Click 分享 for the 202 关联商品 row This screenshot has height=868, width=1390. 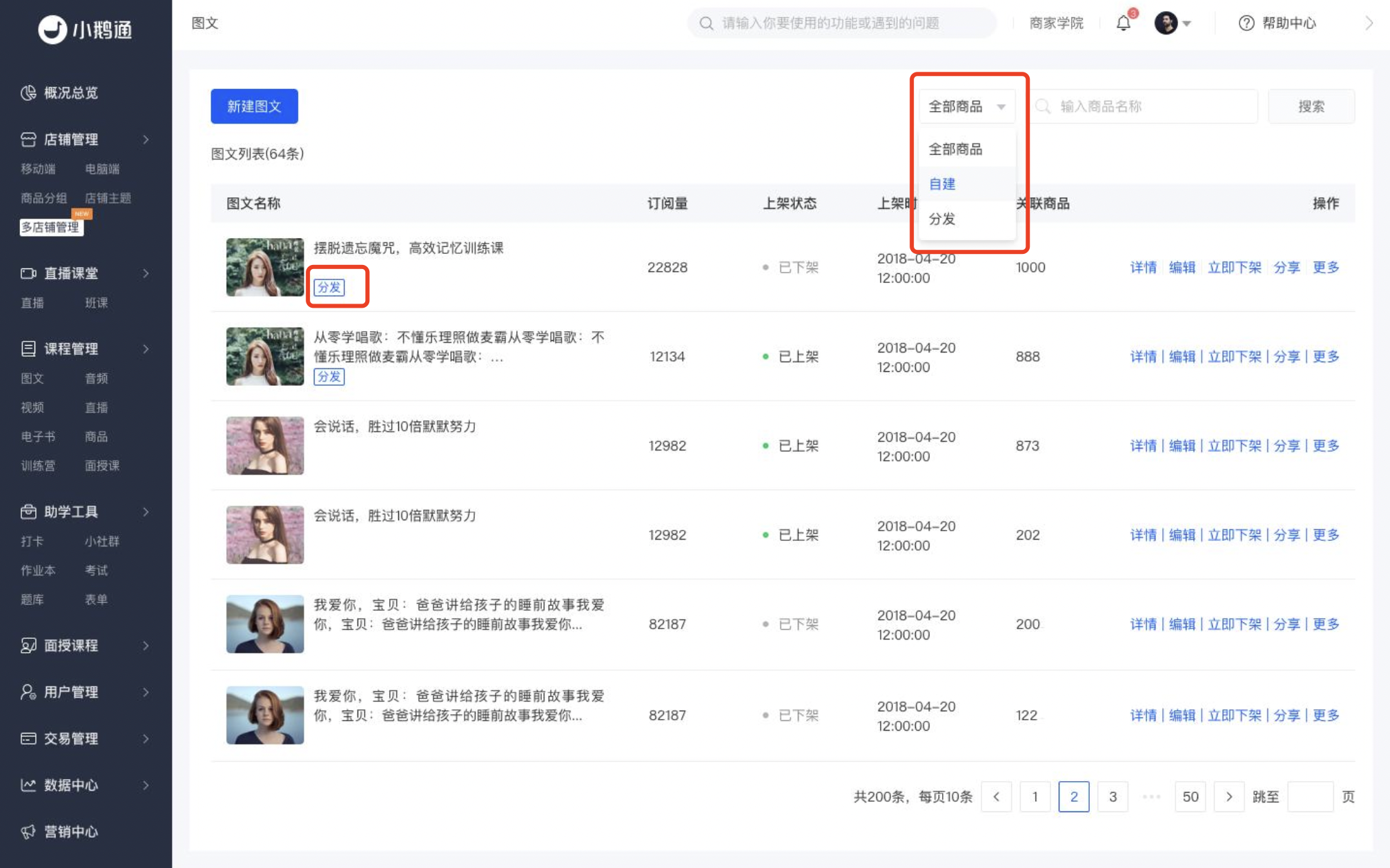[x=1286, y=535]
